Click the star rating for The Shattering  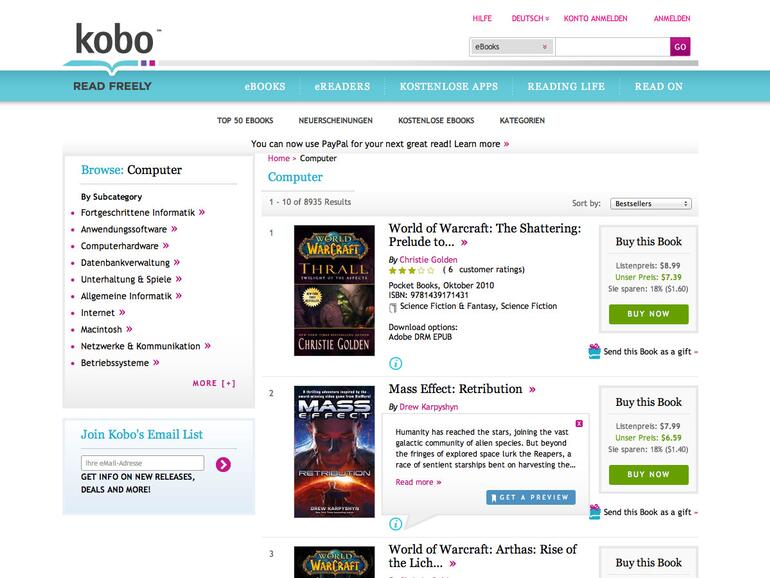click(412, 270)
